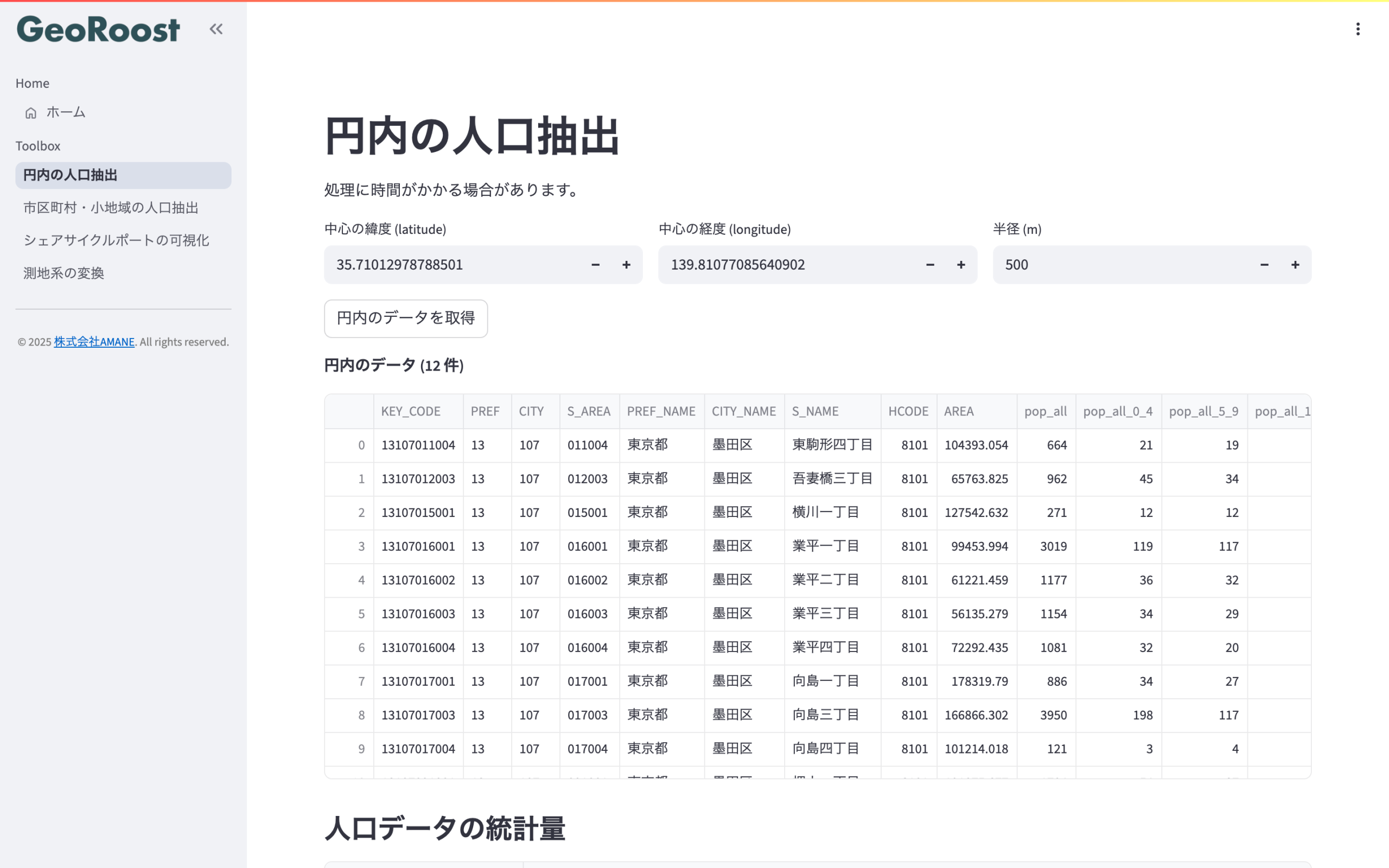Increase radius with plus button

tap(1295, 265)
